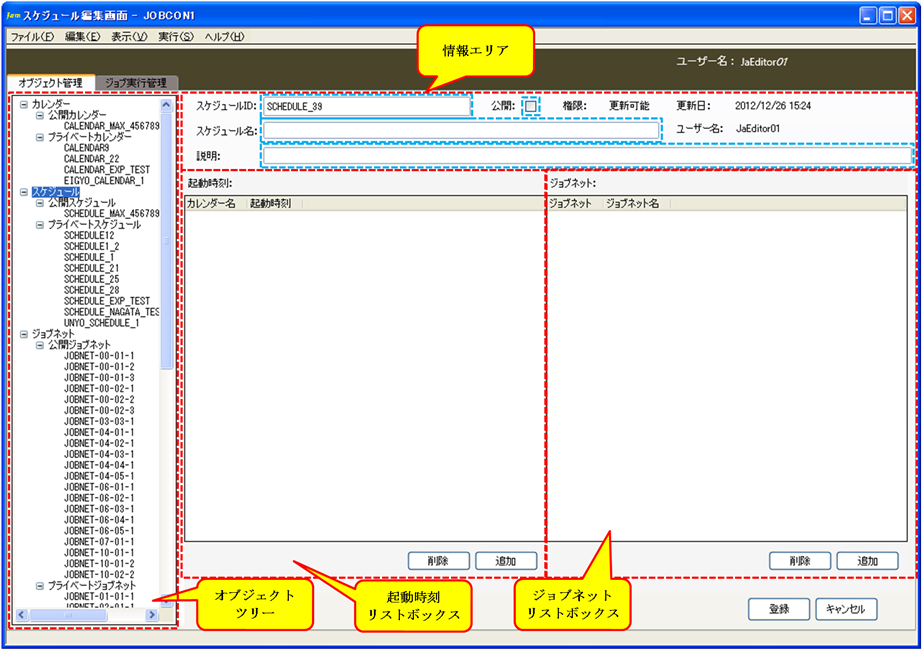Collapse the カレンダー tree node
The image size is (923, 650).
[x=24, y=104]
